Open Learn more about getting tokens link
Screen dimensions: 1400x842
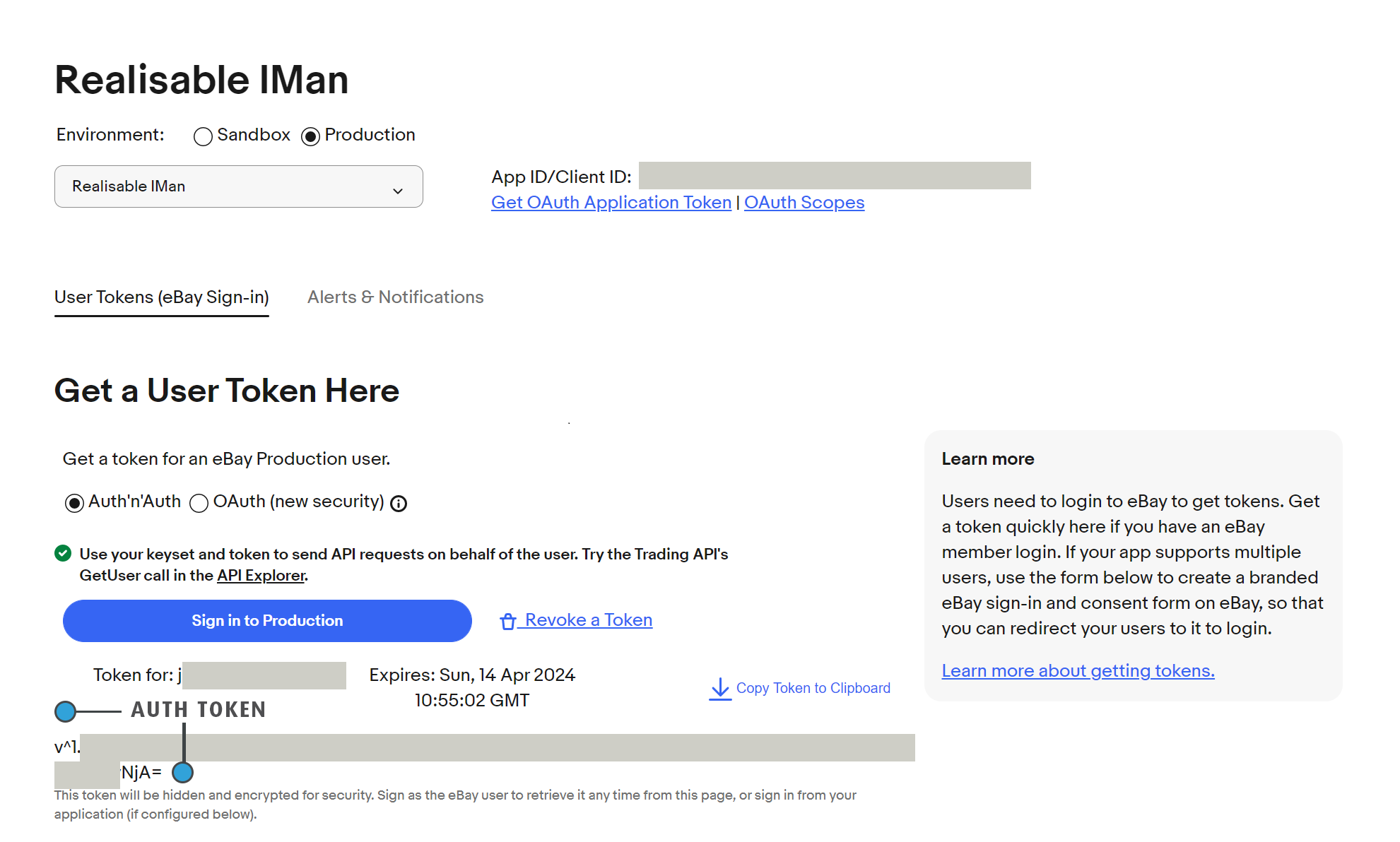tap(1078, 670)
